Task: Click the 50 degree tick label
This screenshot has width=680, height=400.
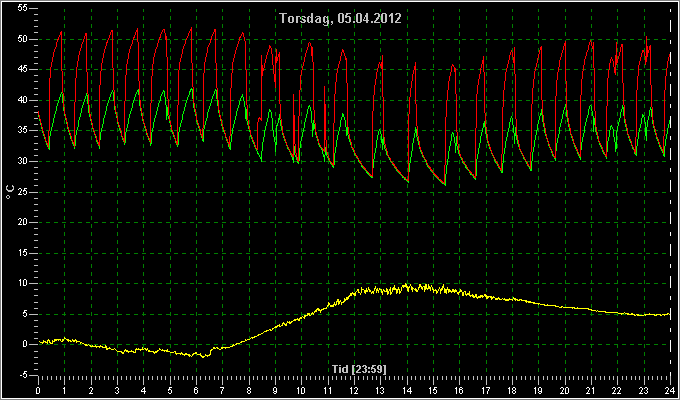Action: click(23, 39)
